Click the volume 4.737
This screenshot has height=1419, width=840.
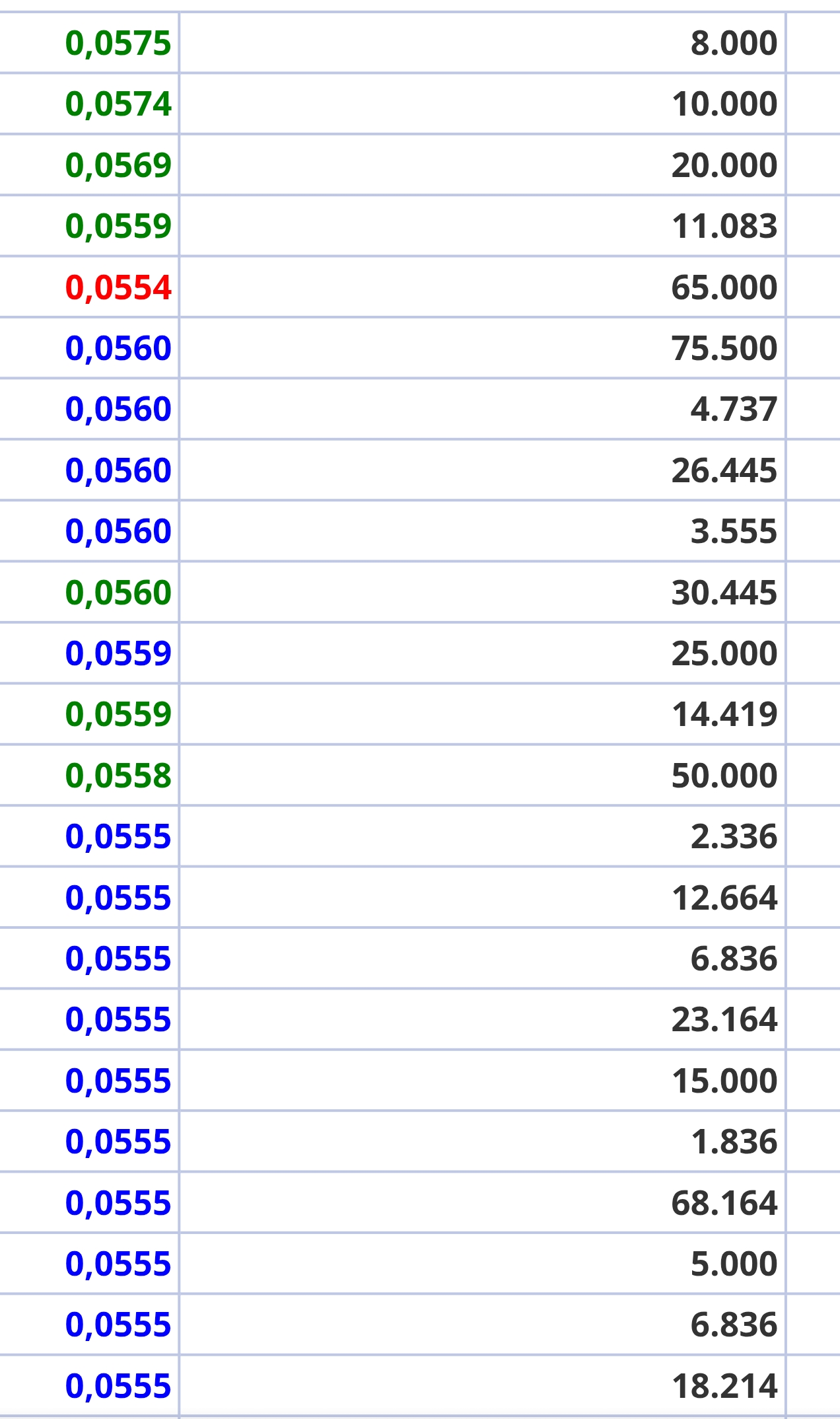click(x=733, y=410)
